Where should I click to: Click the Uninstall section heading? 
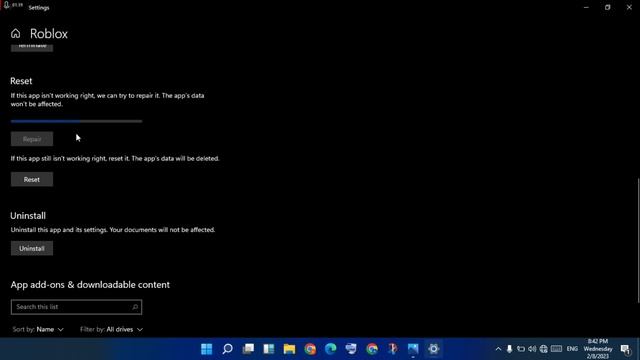pyautogui.click(x=28, y=216)
